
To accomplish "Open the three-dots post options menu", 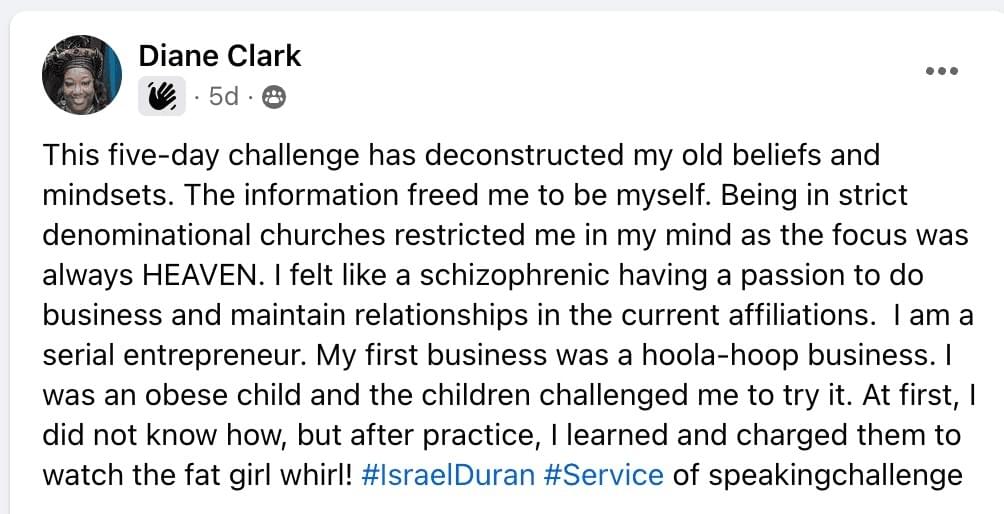I will [941, 71].
